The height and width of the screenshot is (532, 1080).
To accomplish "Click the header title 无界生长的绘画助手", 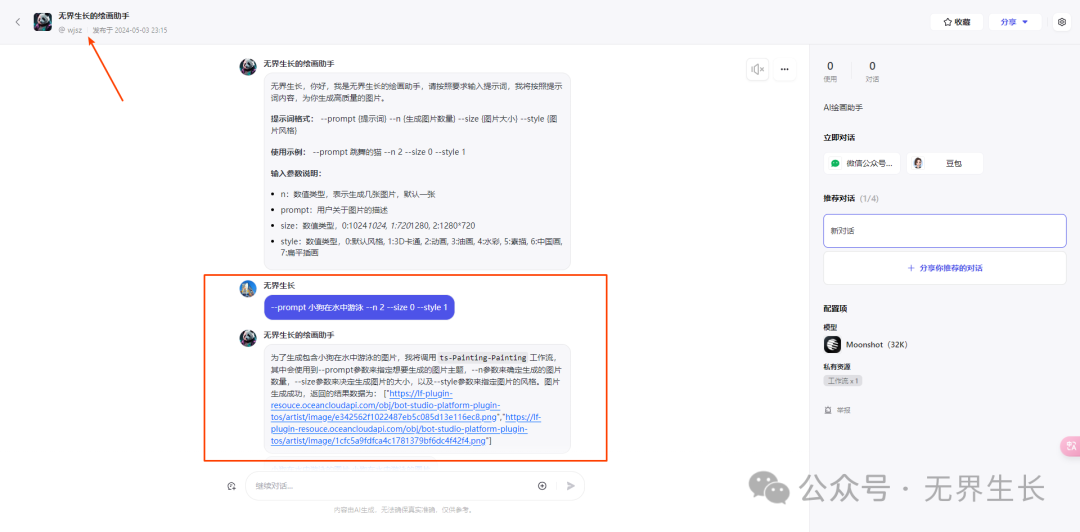I will click(94, 15).
